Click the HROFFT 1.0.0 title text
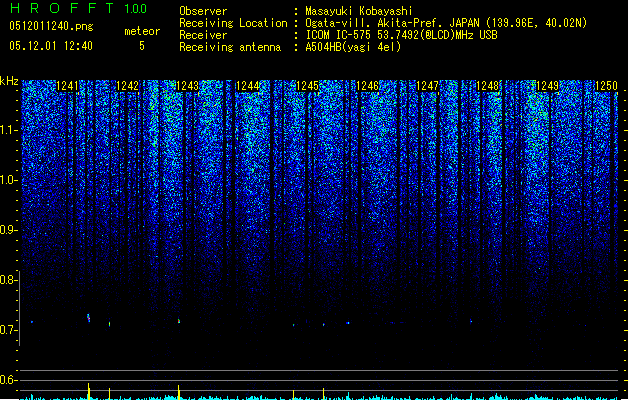The height and width of the screenshot is (400, 629). click(x=79, y=8)
